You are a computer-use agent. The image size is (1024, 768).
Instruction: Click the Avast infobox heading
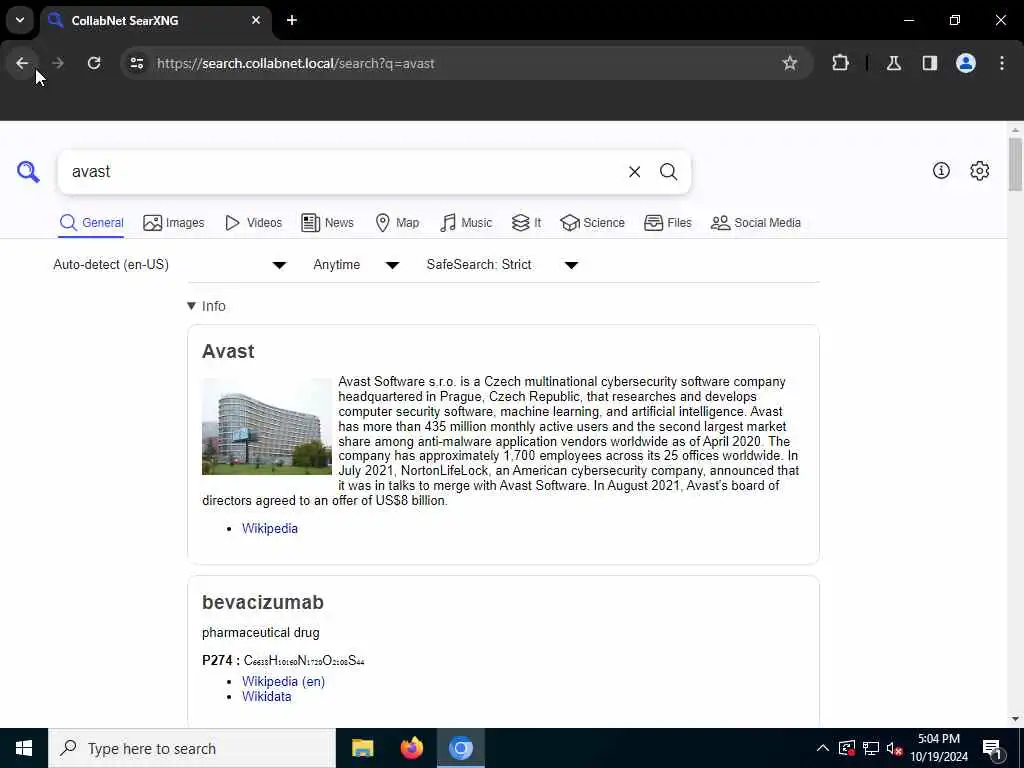tap(228, 351)
